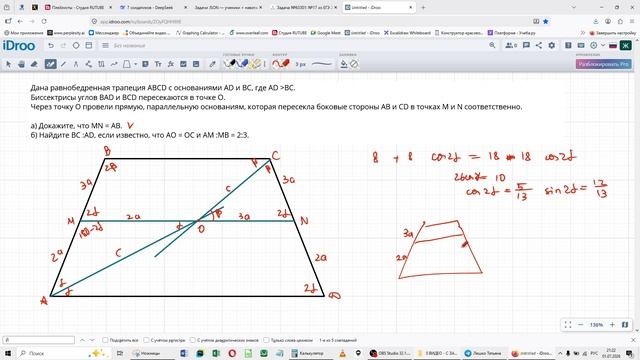Change language via Russian flag
This screenshot has width=640, height=360.
pos(613,45)
